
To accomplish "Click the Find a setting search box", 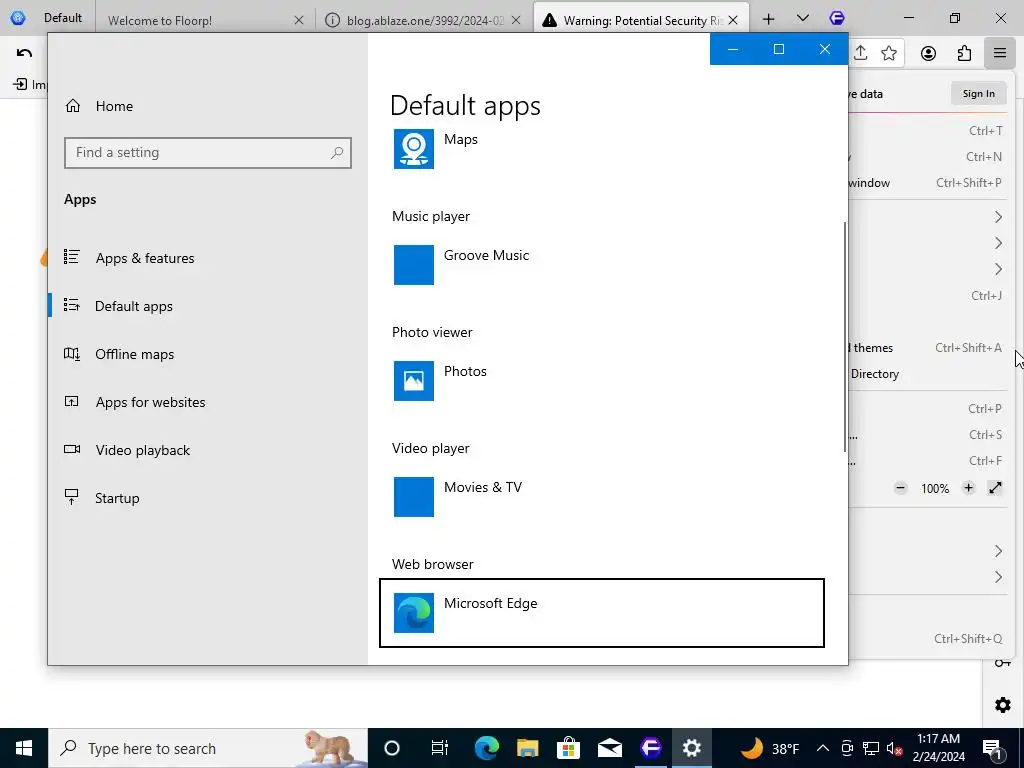I will pos(208,152).
